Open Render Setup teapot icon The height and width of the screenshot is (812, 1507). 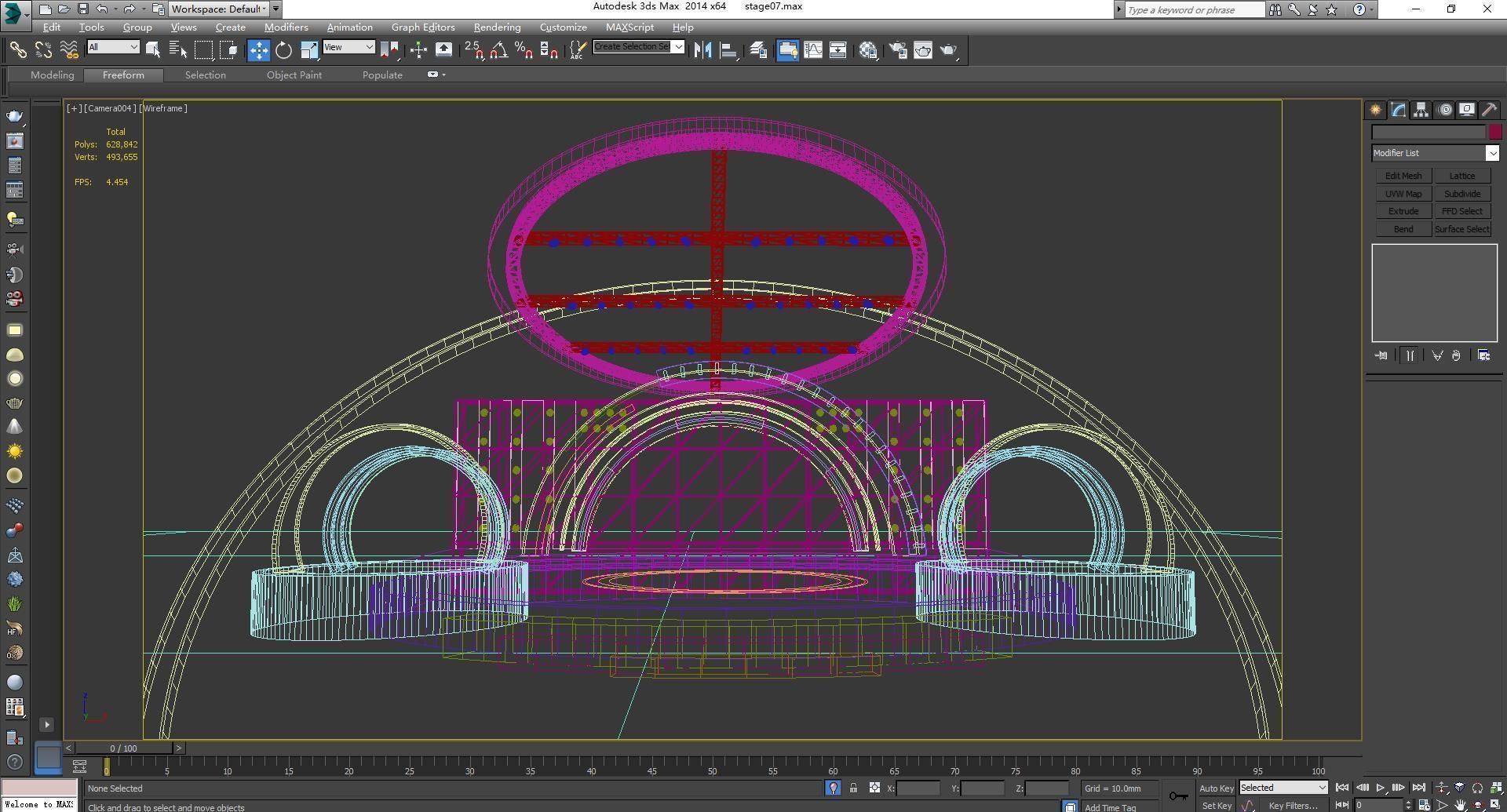[897, 50]
